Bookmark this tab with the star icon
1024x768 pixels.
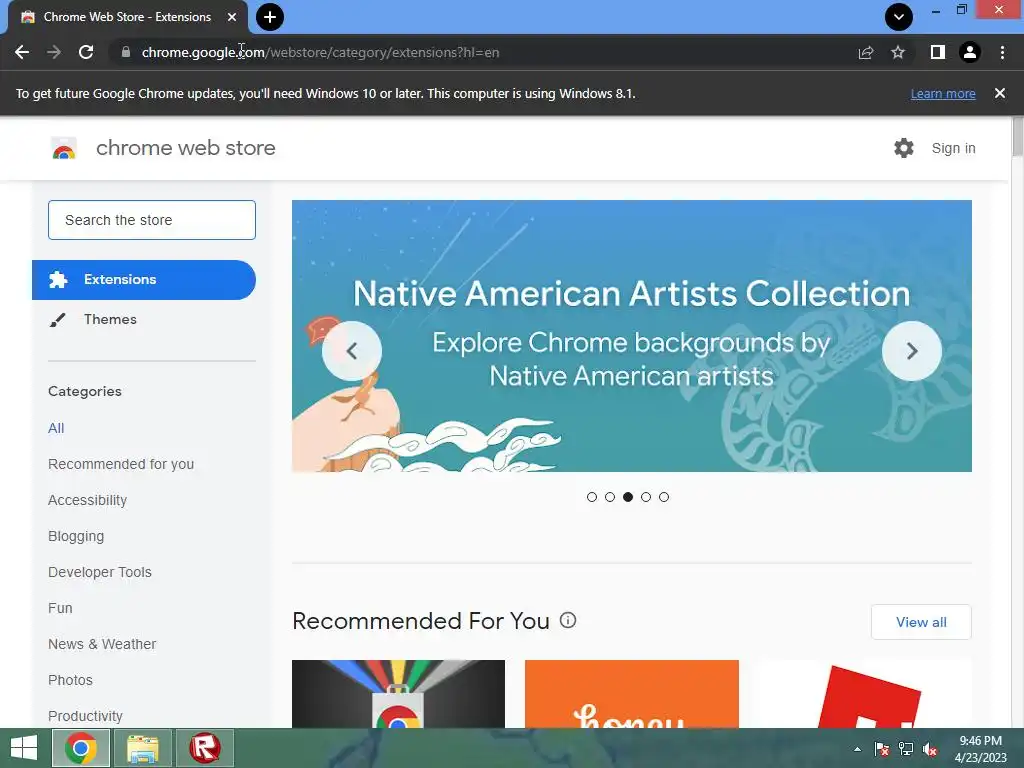click(898, 52)
